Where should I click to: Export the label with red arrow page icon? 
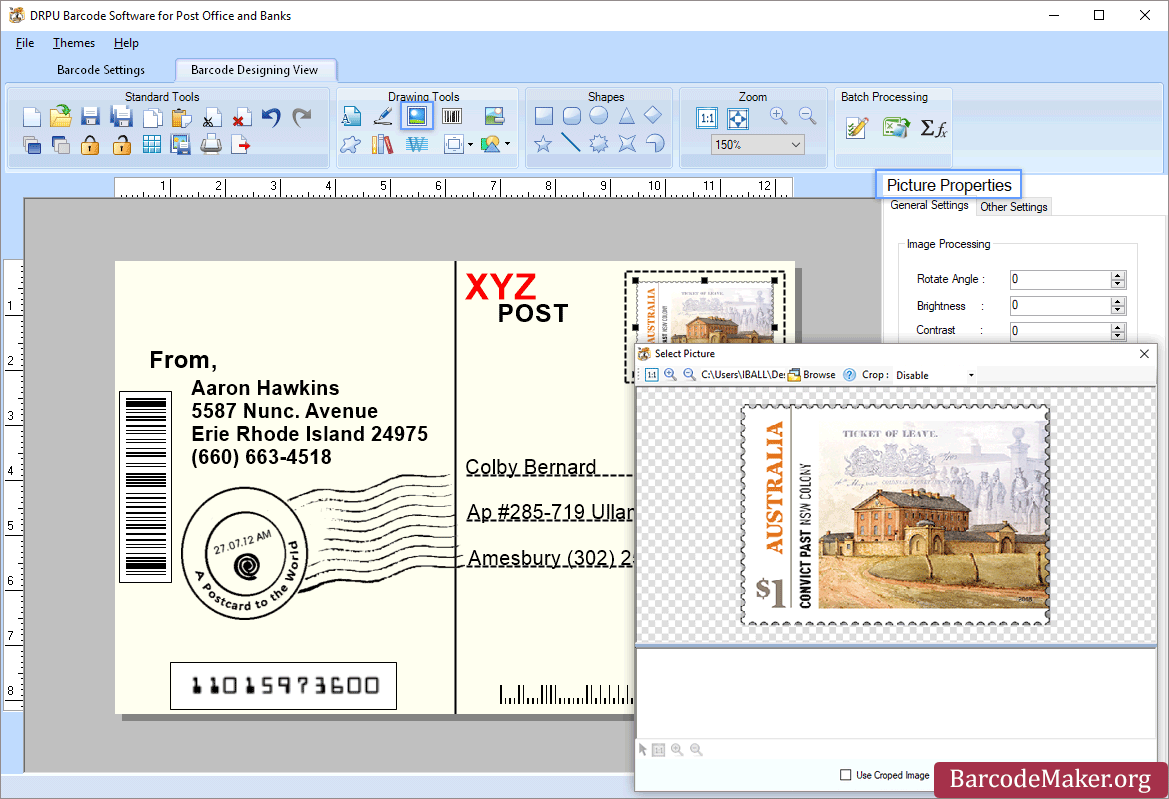(241, 144)
